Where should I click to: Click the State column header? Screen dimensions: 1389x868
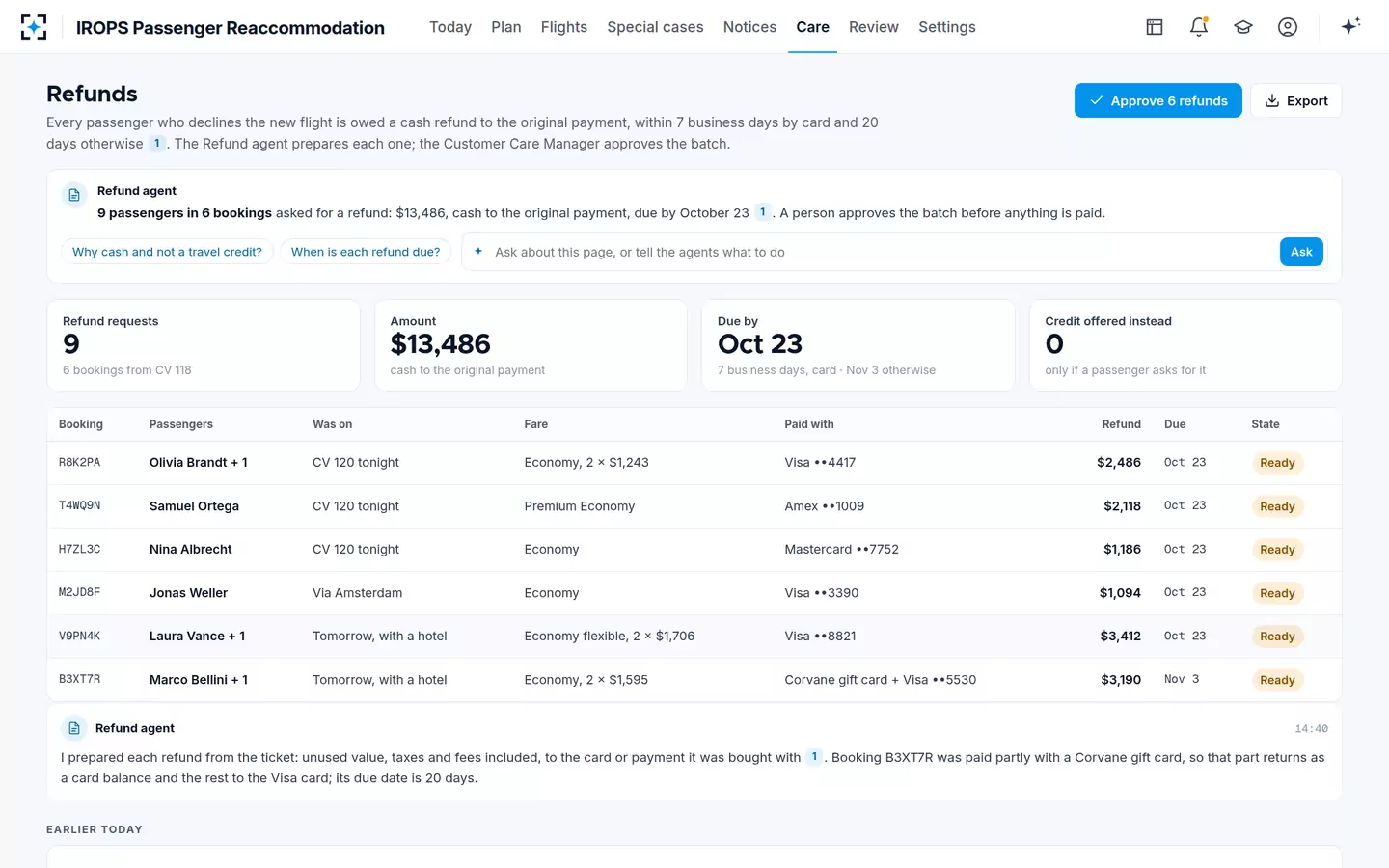coord(1266,424)
